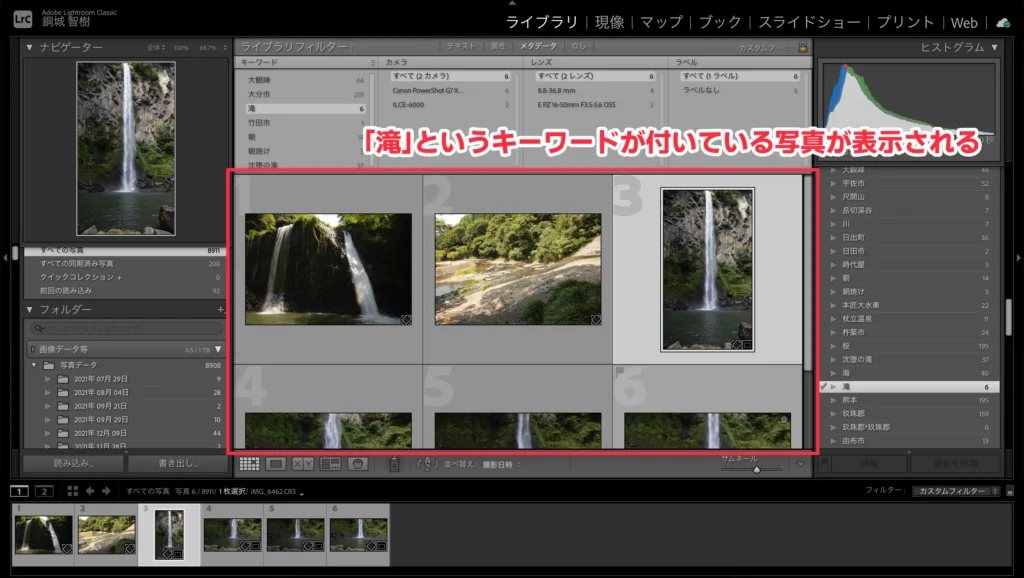Collapse the フォルダー panel
Viewport: 1024px width, 578px height.
point(30,310)
